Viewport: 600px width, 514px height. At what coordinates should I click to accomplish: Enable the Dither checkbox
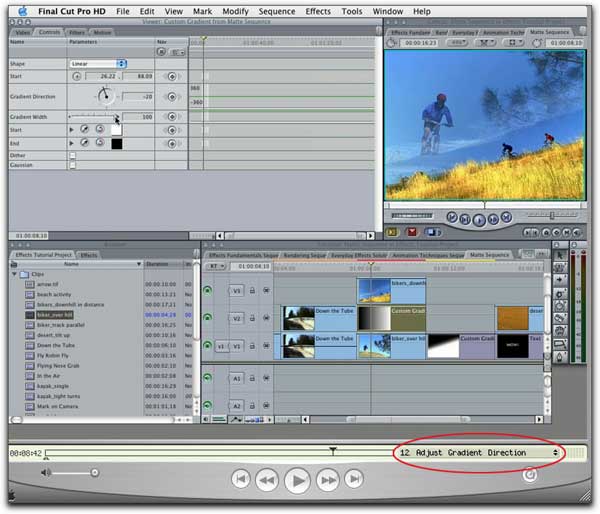(x=73, y=155)
